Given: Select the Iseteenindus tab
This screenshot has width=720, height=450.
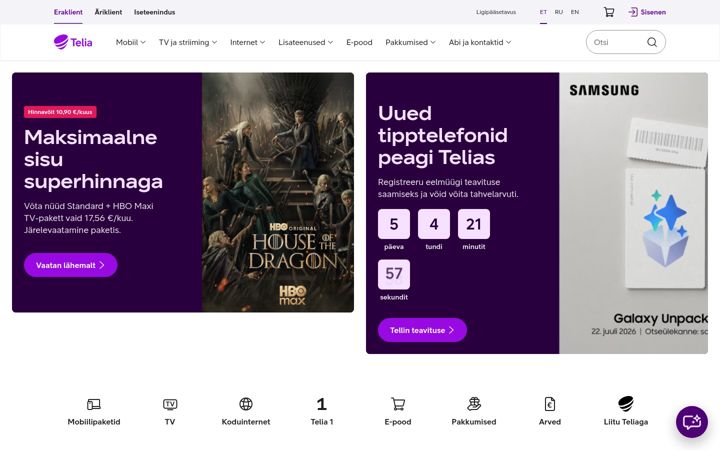Looking at the screenshot, I should click(154, 12).
